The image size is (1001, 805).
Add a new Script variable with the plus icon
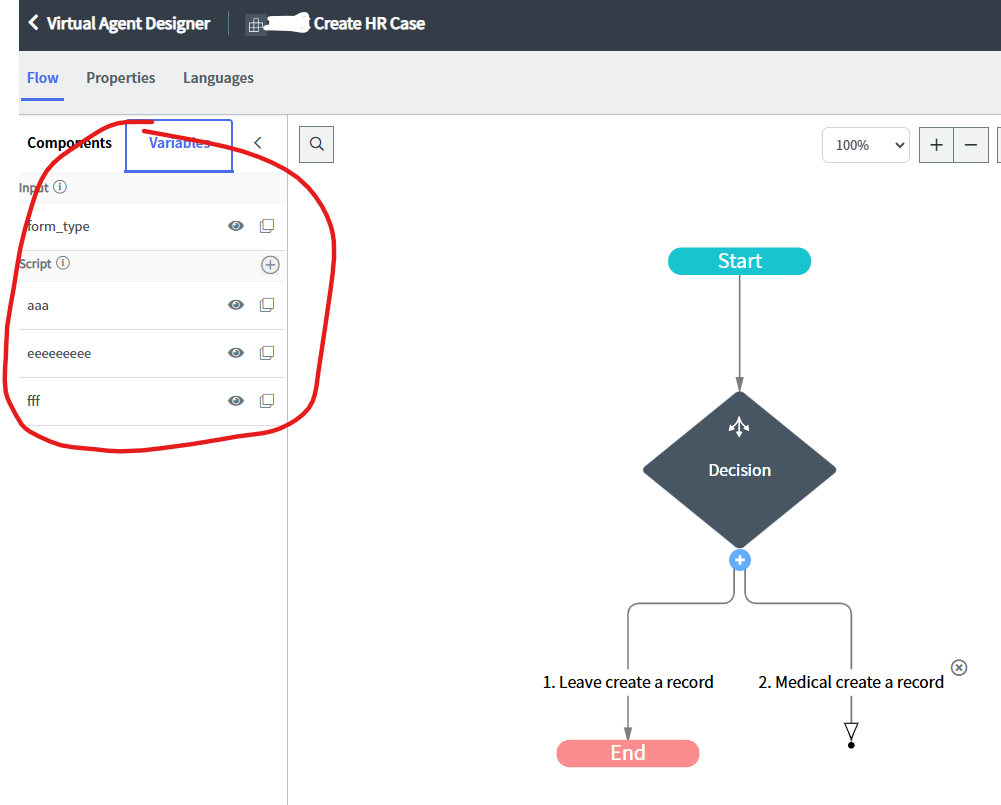[x=270, y=264]
